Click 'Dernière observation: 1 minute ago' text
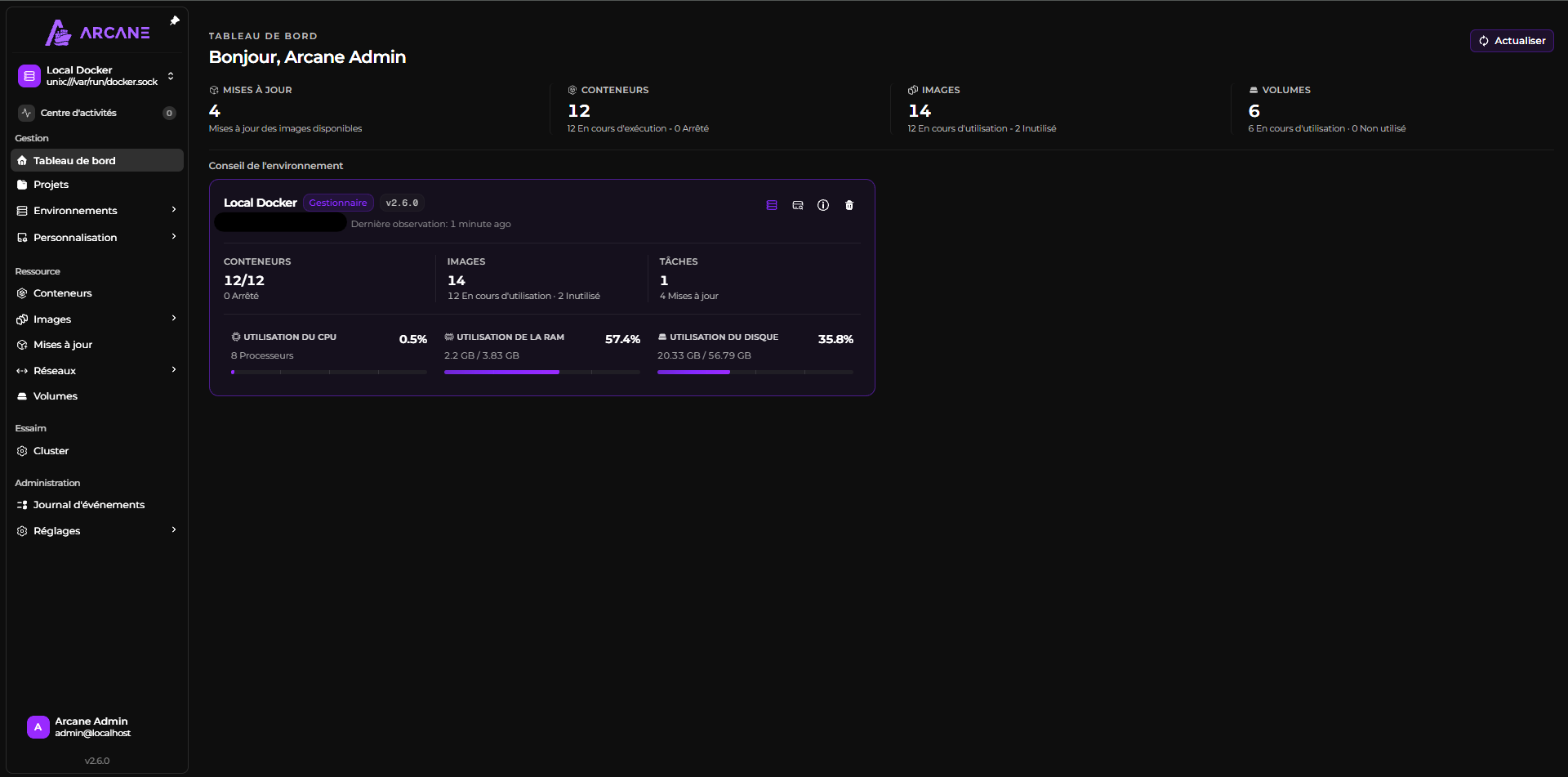Image resolution: width=1568 pixels, height=777 pixels. pyautogui.click(x=431, y=224)
